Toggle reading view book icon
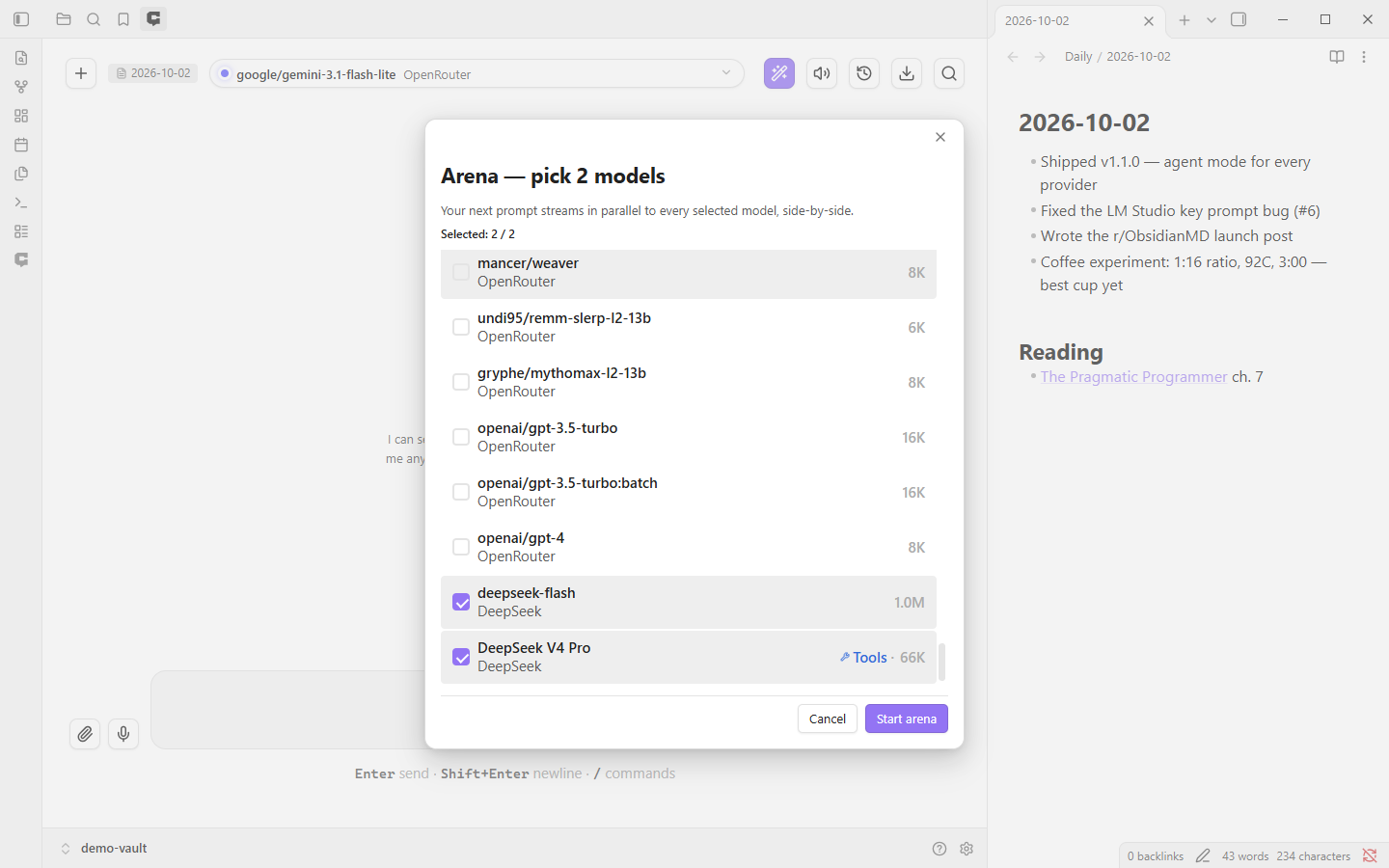This screenshot has width=1389, height=868. 1337,57
